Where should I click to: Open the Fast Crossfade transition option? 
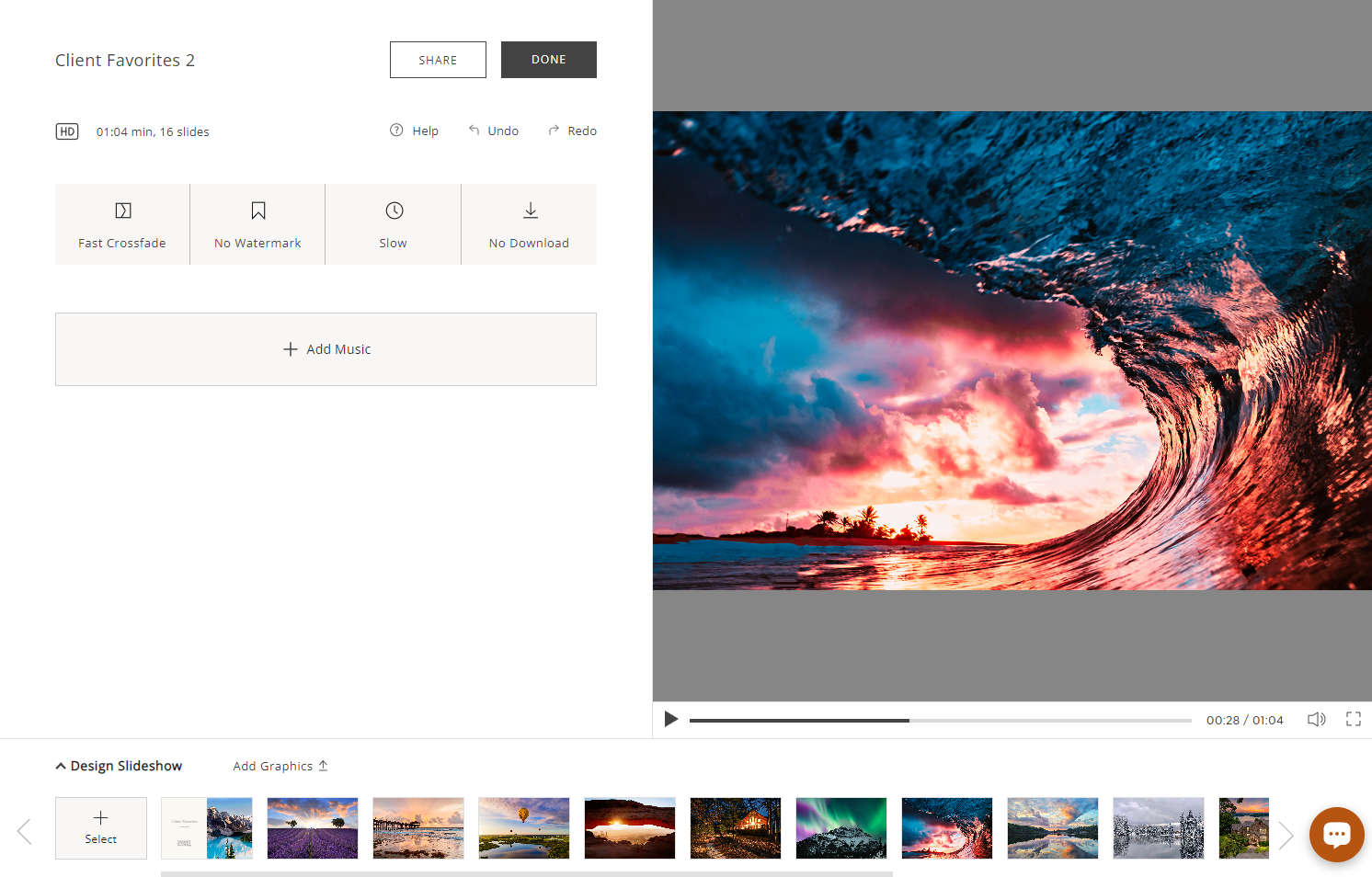pos(122,224)
